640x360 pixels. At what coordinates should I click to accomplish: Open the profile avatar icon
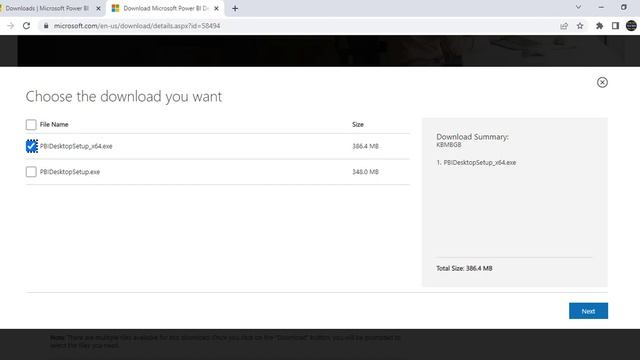[631, 26]
